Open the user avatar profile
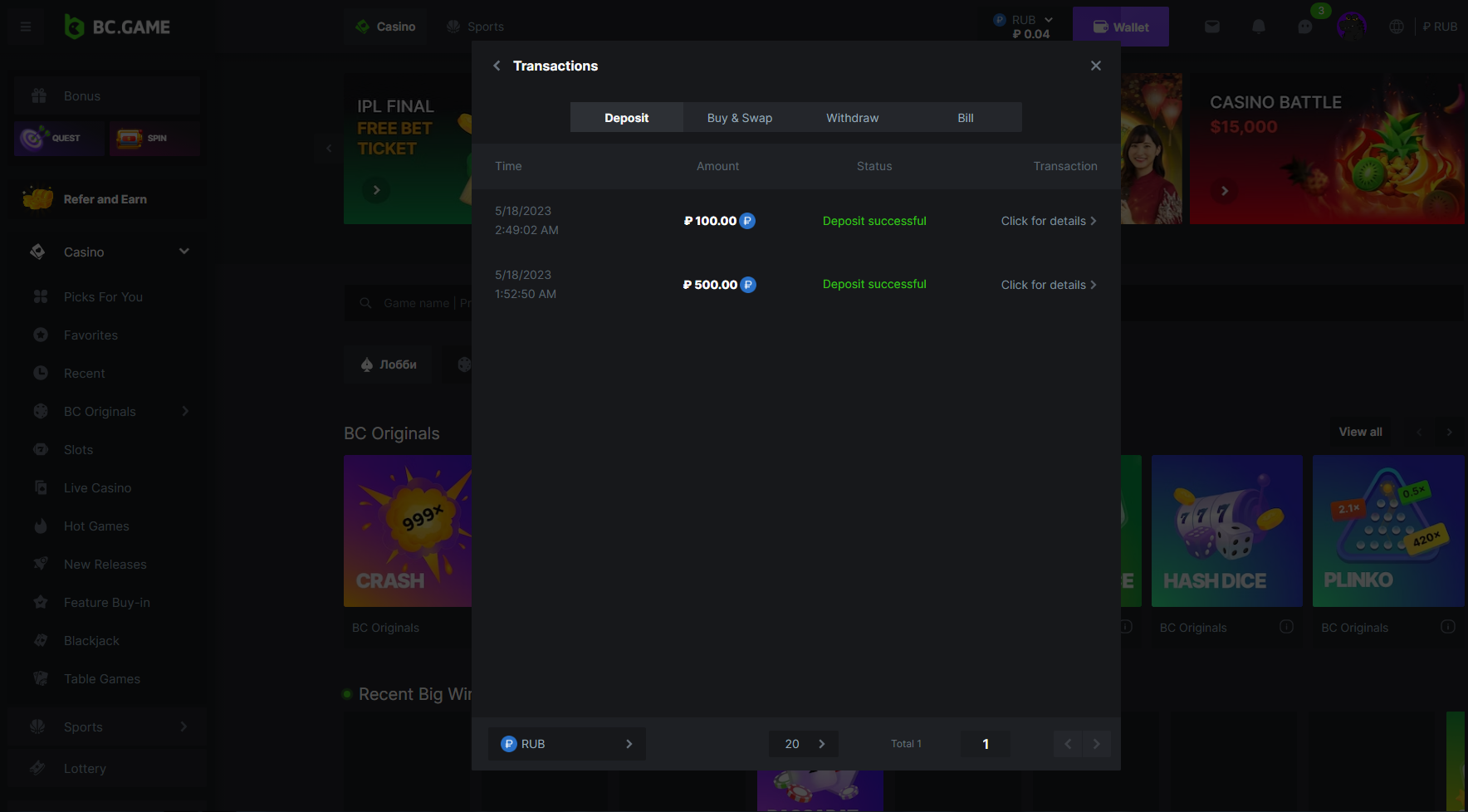The width and height of the screenshot is (1468, 812). tap(1352, 27)
